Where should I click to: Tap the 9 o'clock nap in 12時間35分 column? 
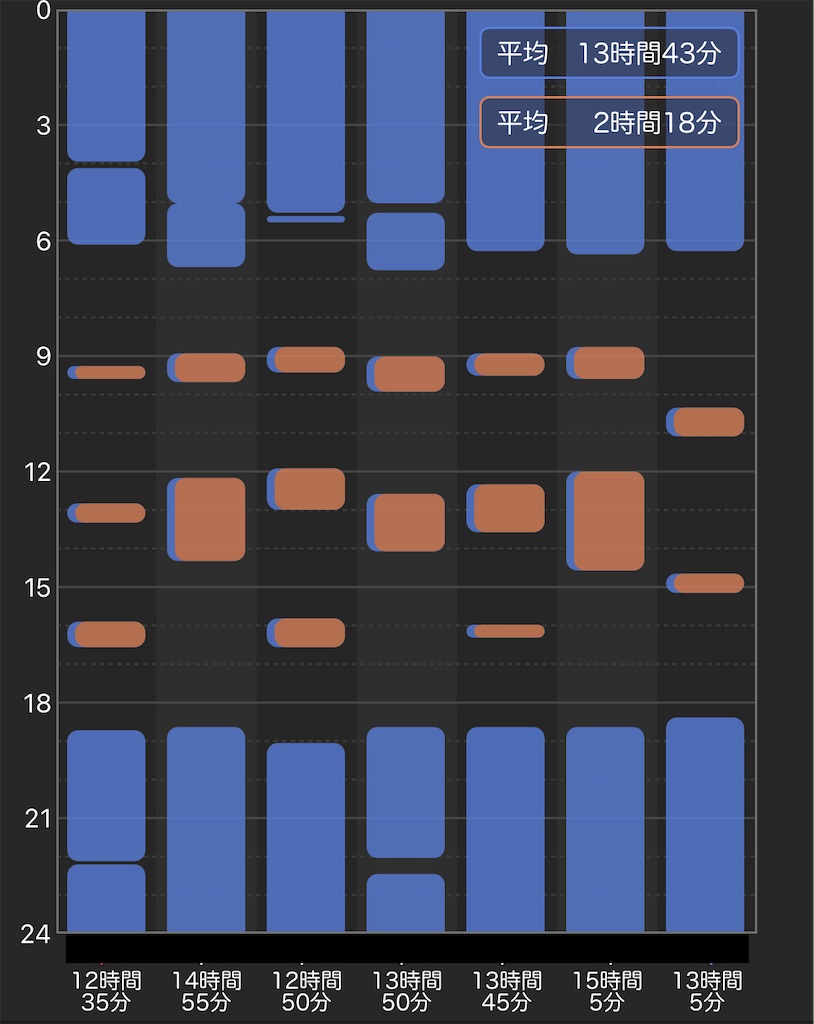(x=109, y=372)
